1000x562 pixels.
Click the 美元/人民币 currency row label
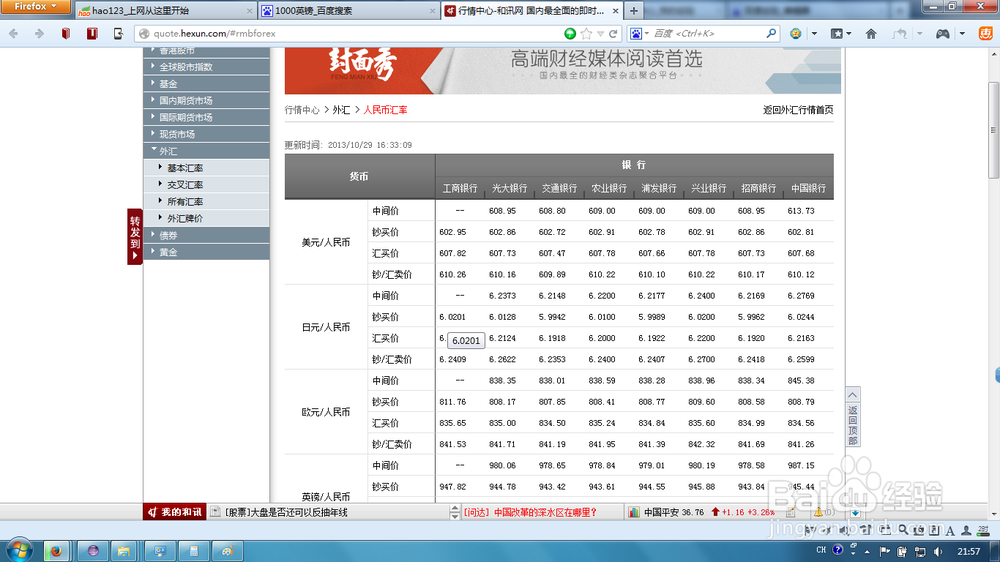pos(326,242)
